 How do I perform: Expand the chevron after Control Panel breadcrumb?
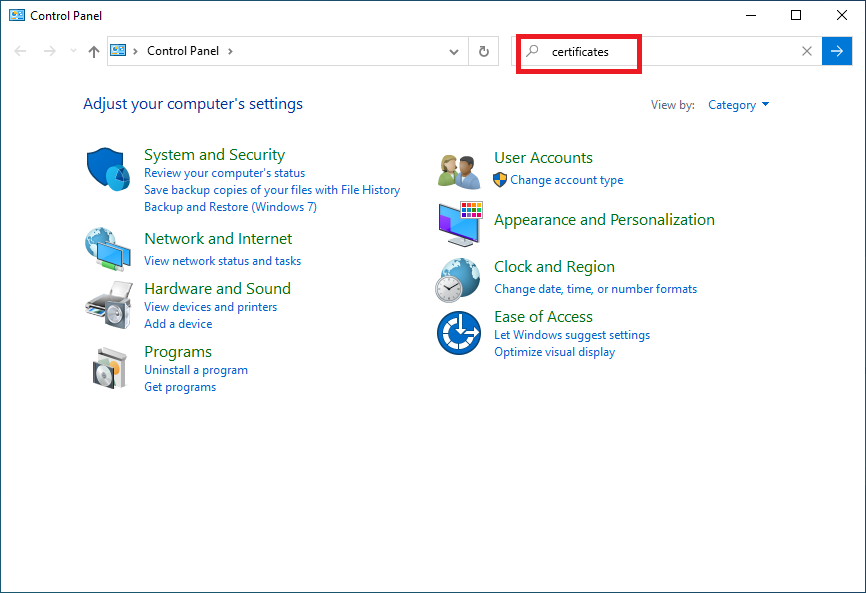click(x=230, y=51)
